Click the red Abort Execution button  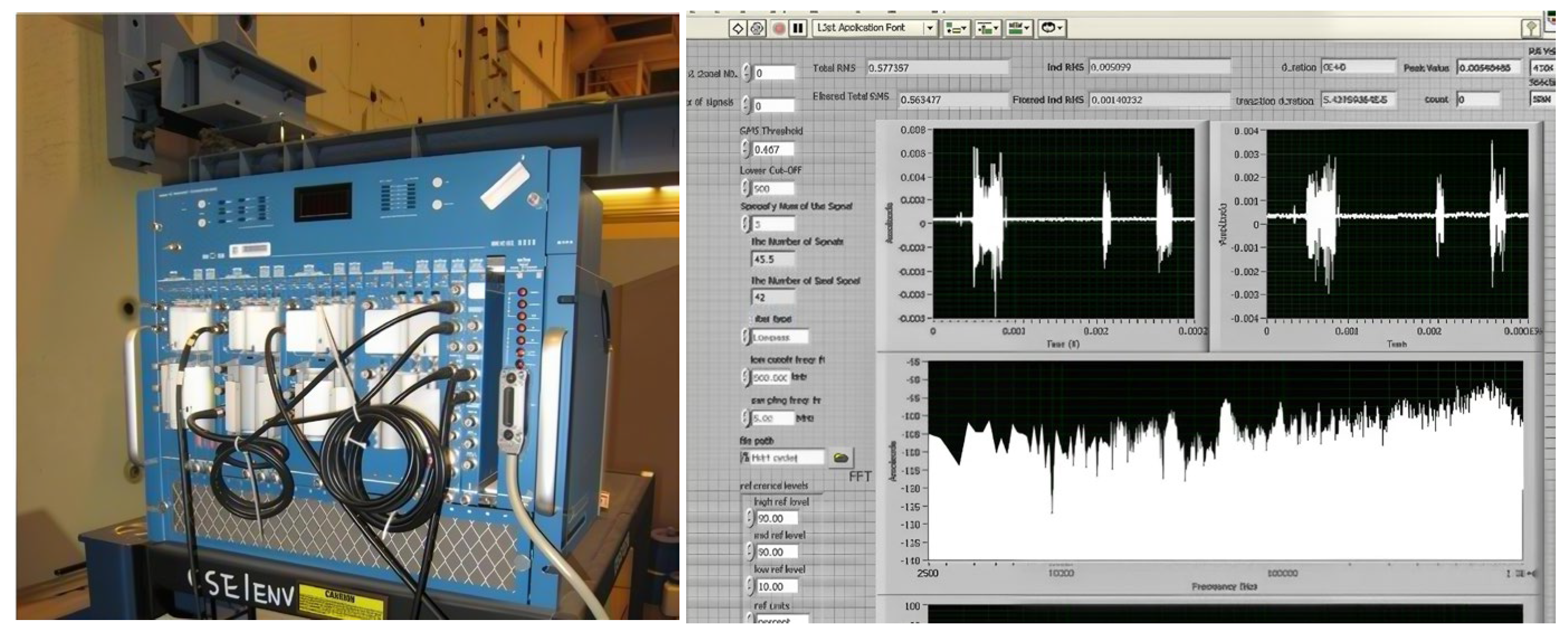778,28
